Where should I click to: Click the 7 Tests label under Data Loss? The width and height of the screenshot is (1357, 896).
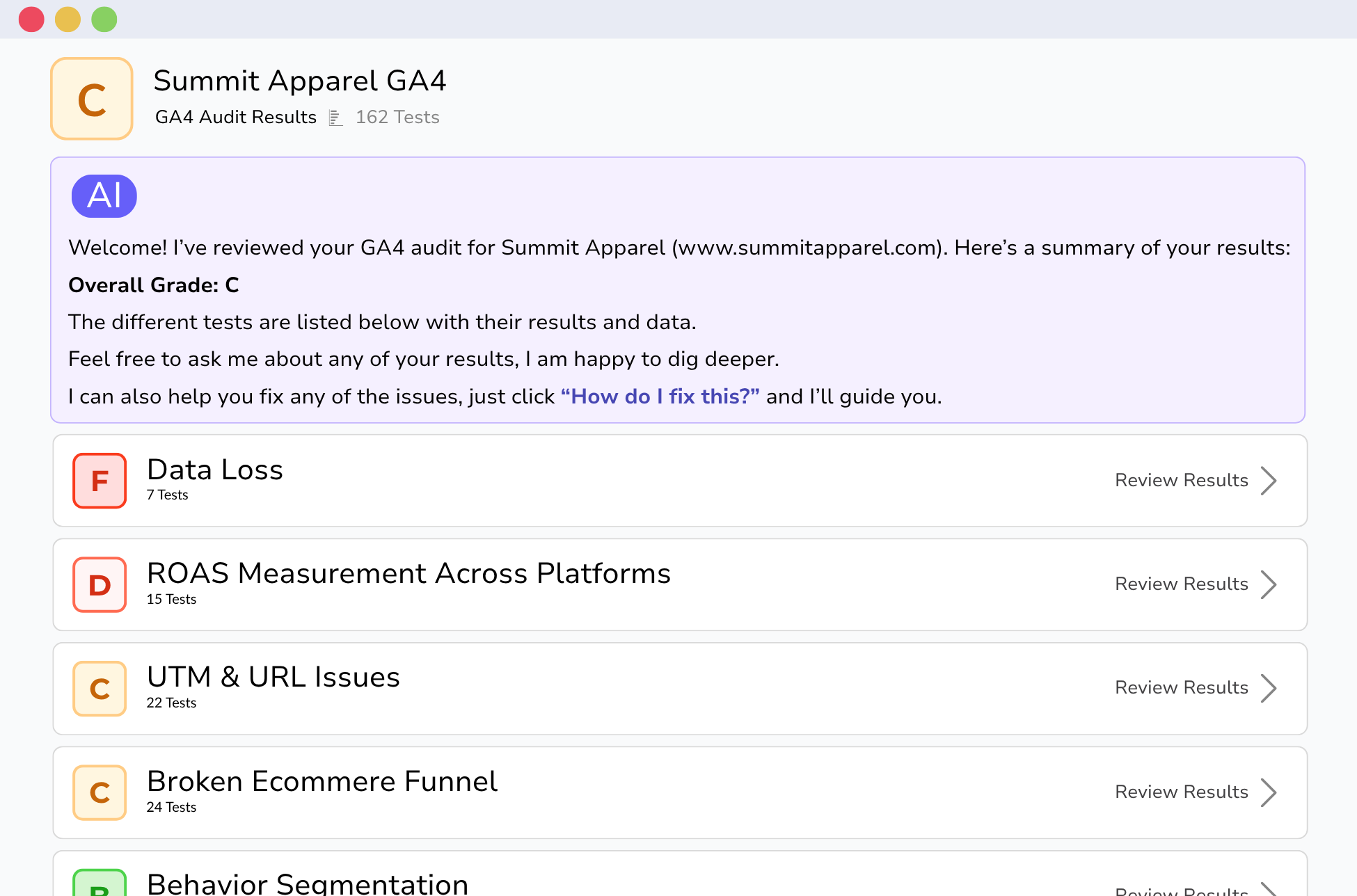pyautogui.click(x=167, y=495)
